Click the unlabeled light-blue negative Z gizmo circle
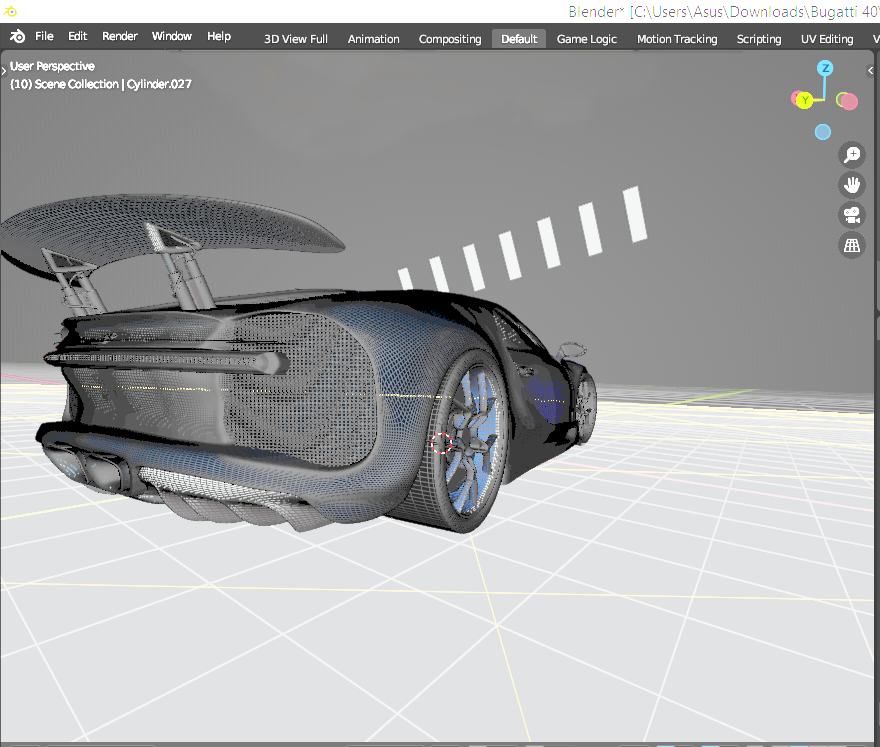The width and height of the screenshot is (880, 747). point(822,132)
